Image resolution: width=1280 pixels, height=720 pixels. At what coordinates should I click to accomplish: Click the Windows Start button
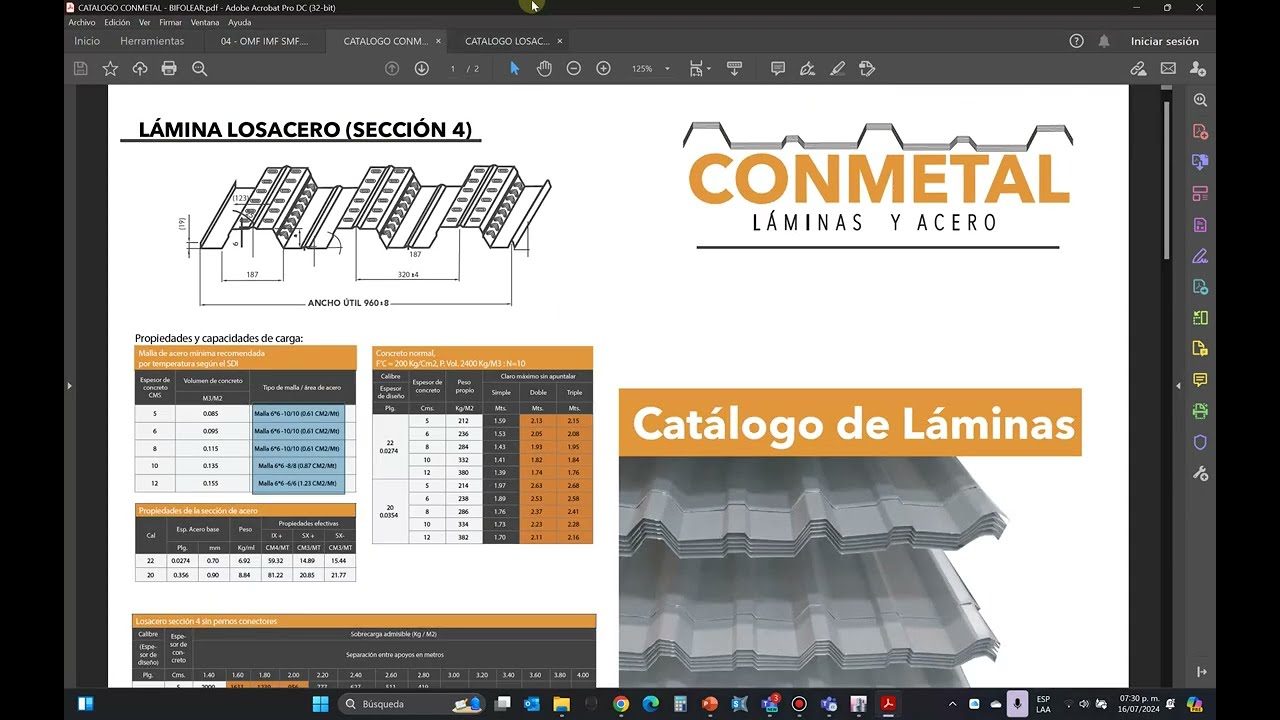point(320,704)
